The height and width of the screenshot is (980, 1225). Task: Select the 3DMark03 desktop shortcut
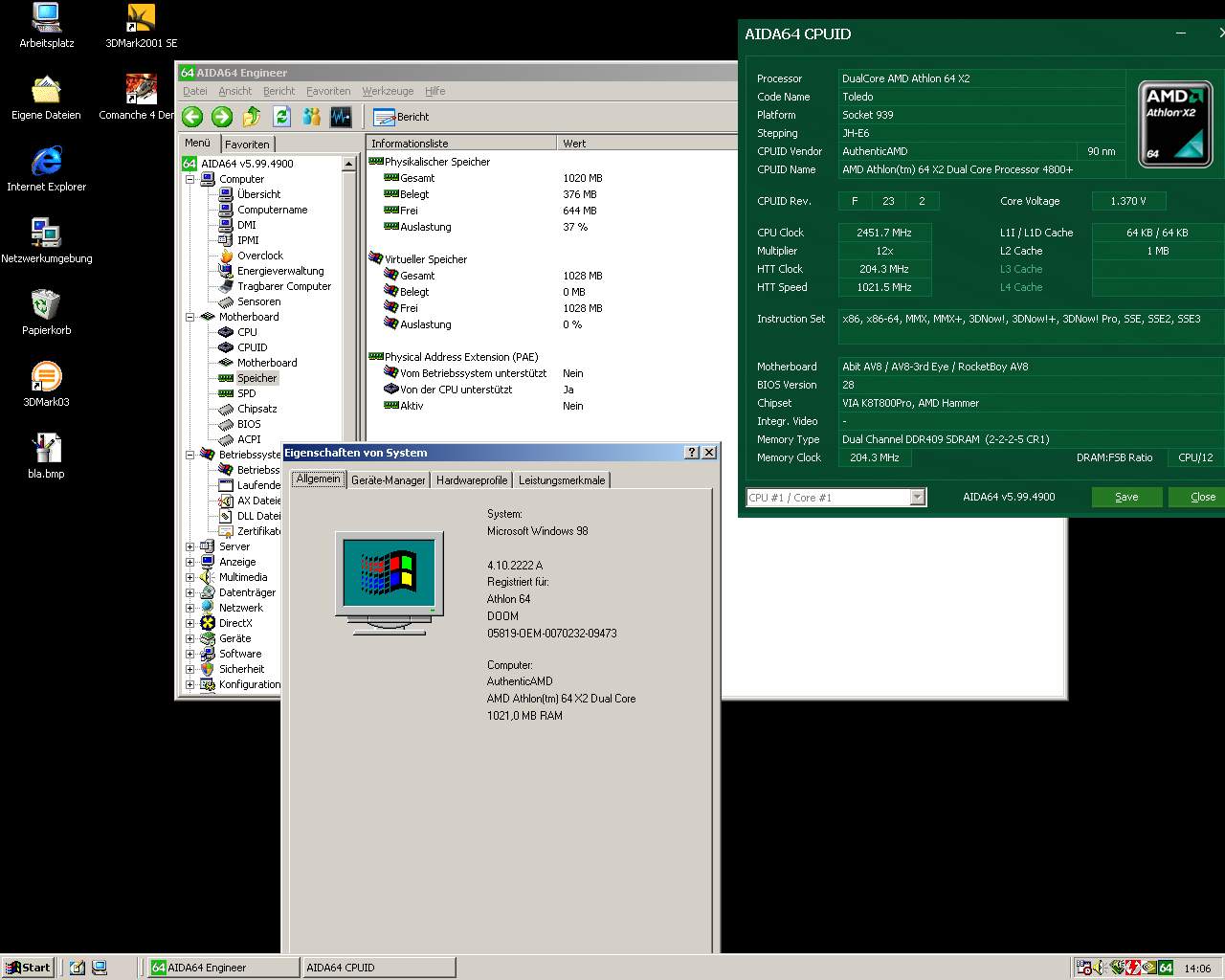pyautogui.click(x=46, y=385)
